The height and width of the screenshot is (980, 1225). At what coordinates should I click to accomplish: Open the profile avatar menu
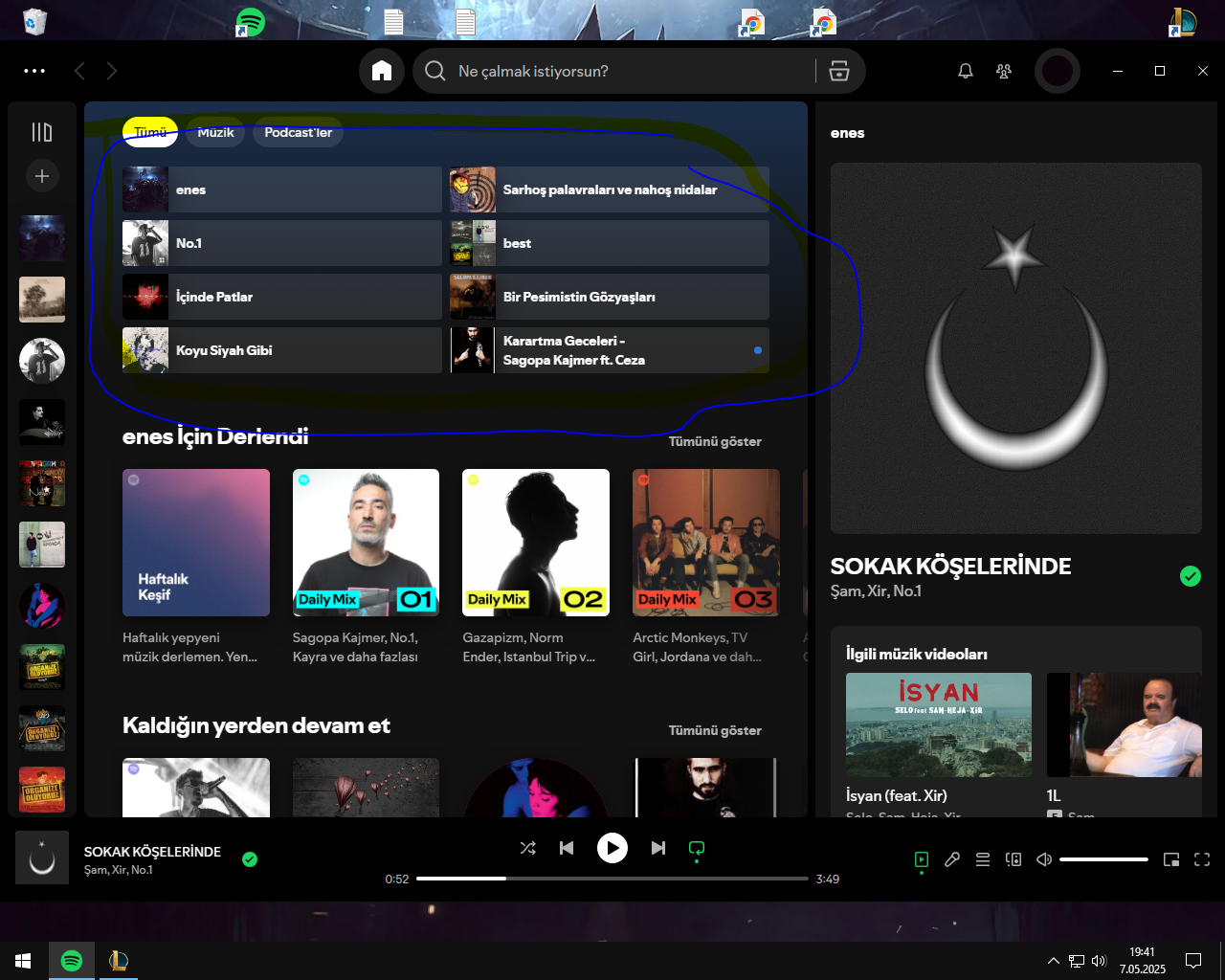point(1058,71)
